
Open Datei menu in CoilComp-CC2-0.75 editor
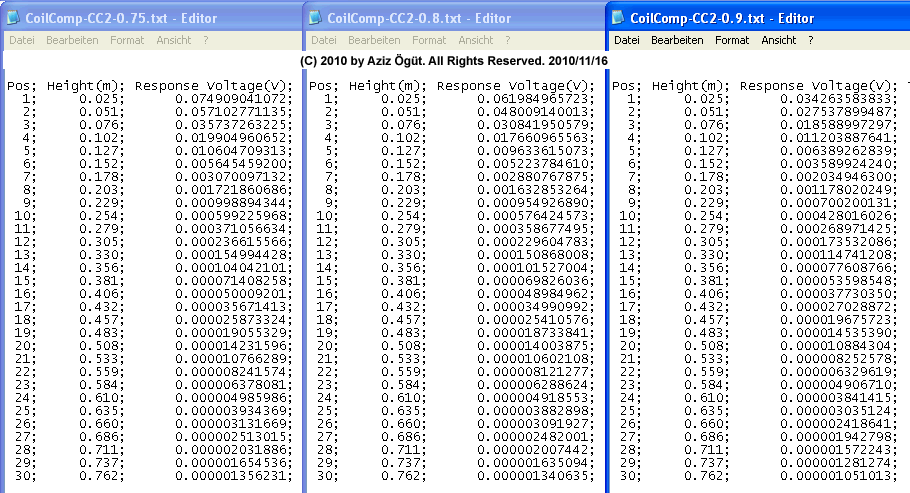tap(22, 40)
